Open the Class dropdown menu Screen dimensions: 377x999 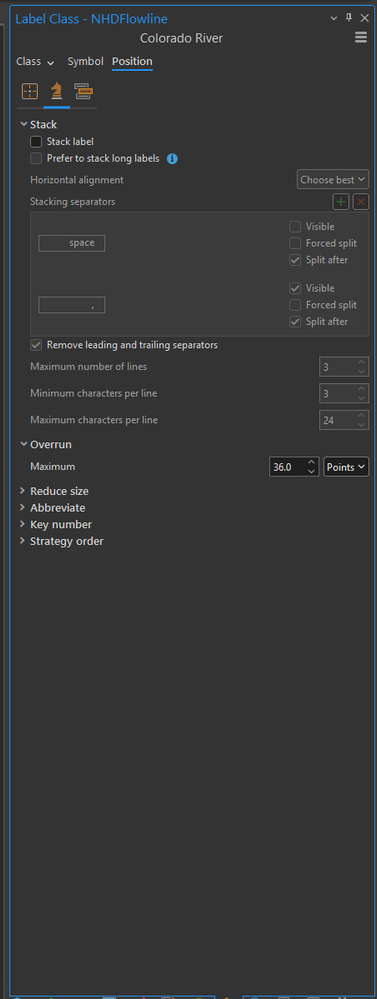36,62
